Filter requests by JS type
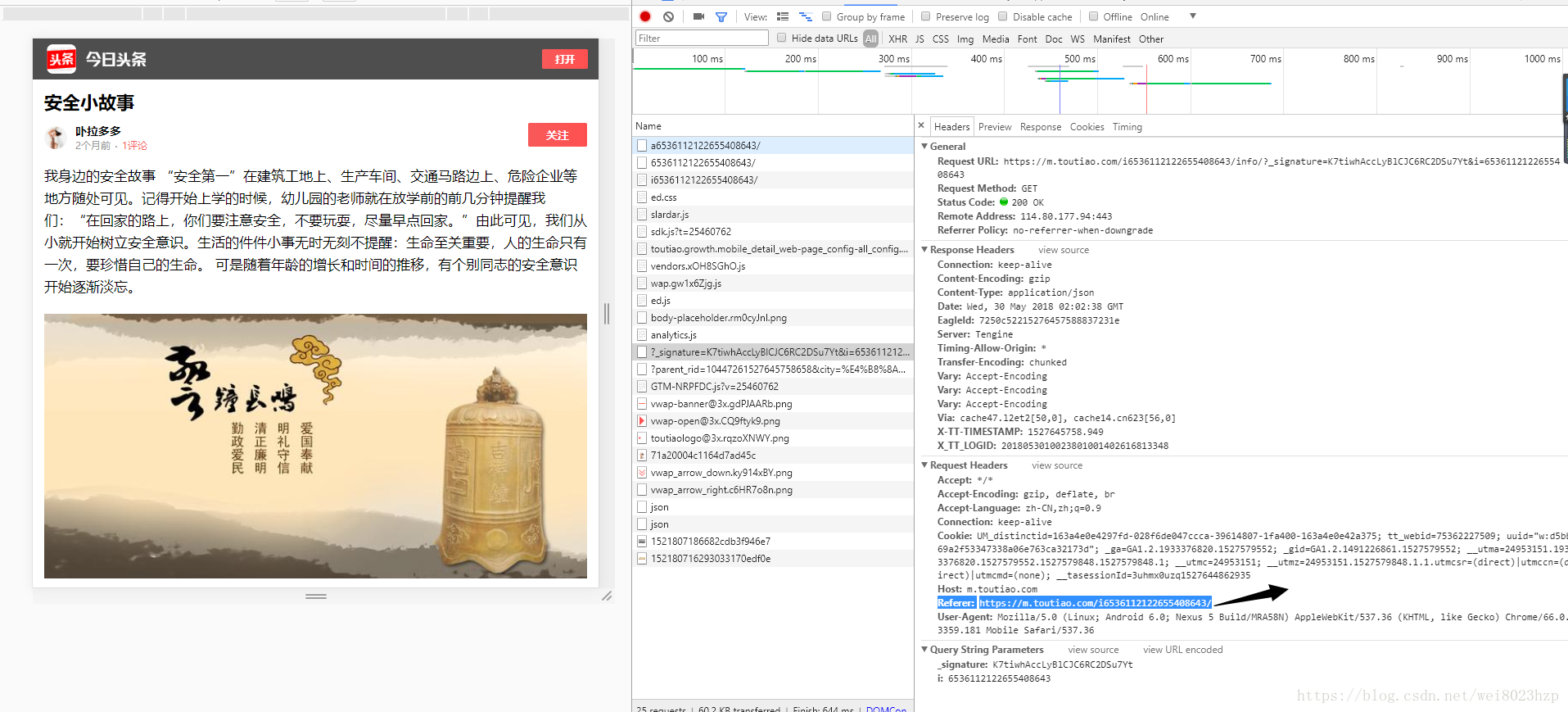 [920, 39]
